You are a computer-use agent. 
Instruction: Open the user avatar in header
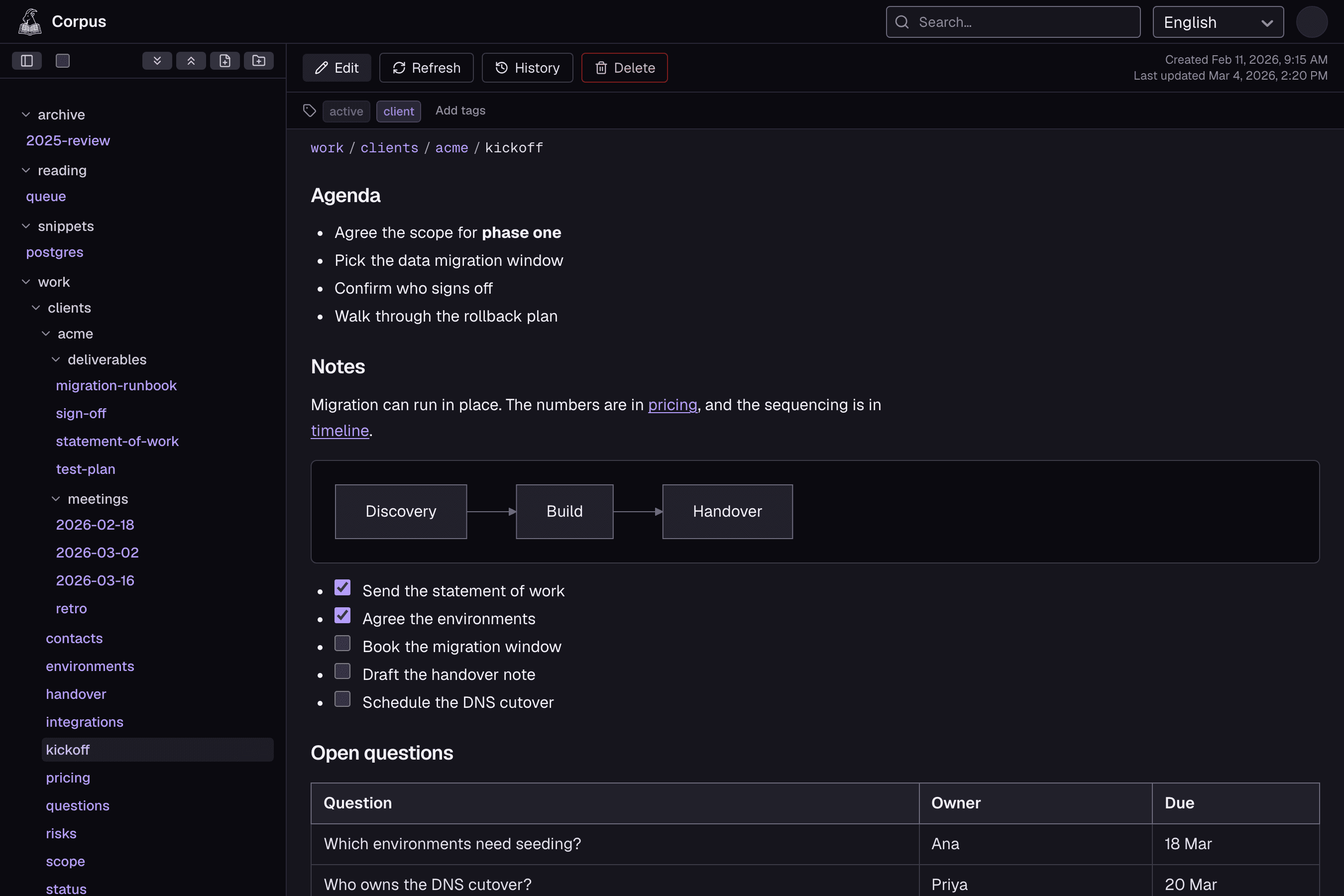pos(1312,22)
